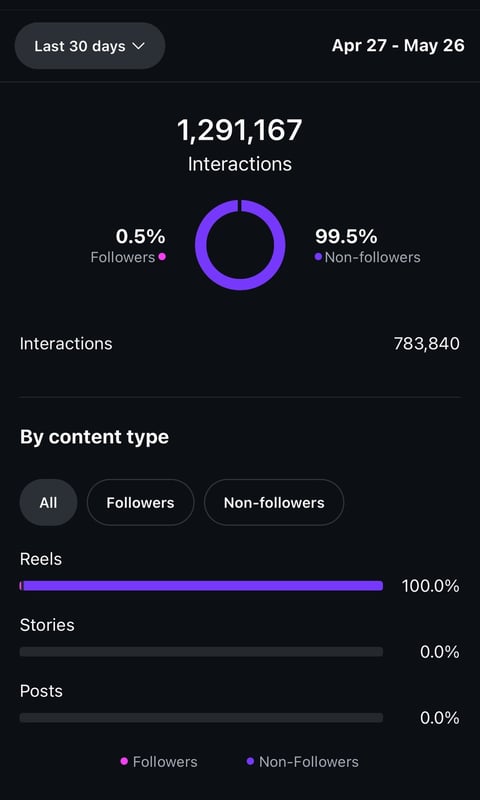Tap the 1,291,167 interactions total

click(x=240, y=131)
